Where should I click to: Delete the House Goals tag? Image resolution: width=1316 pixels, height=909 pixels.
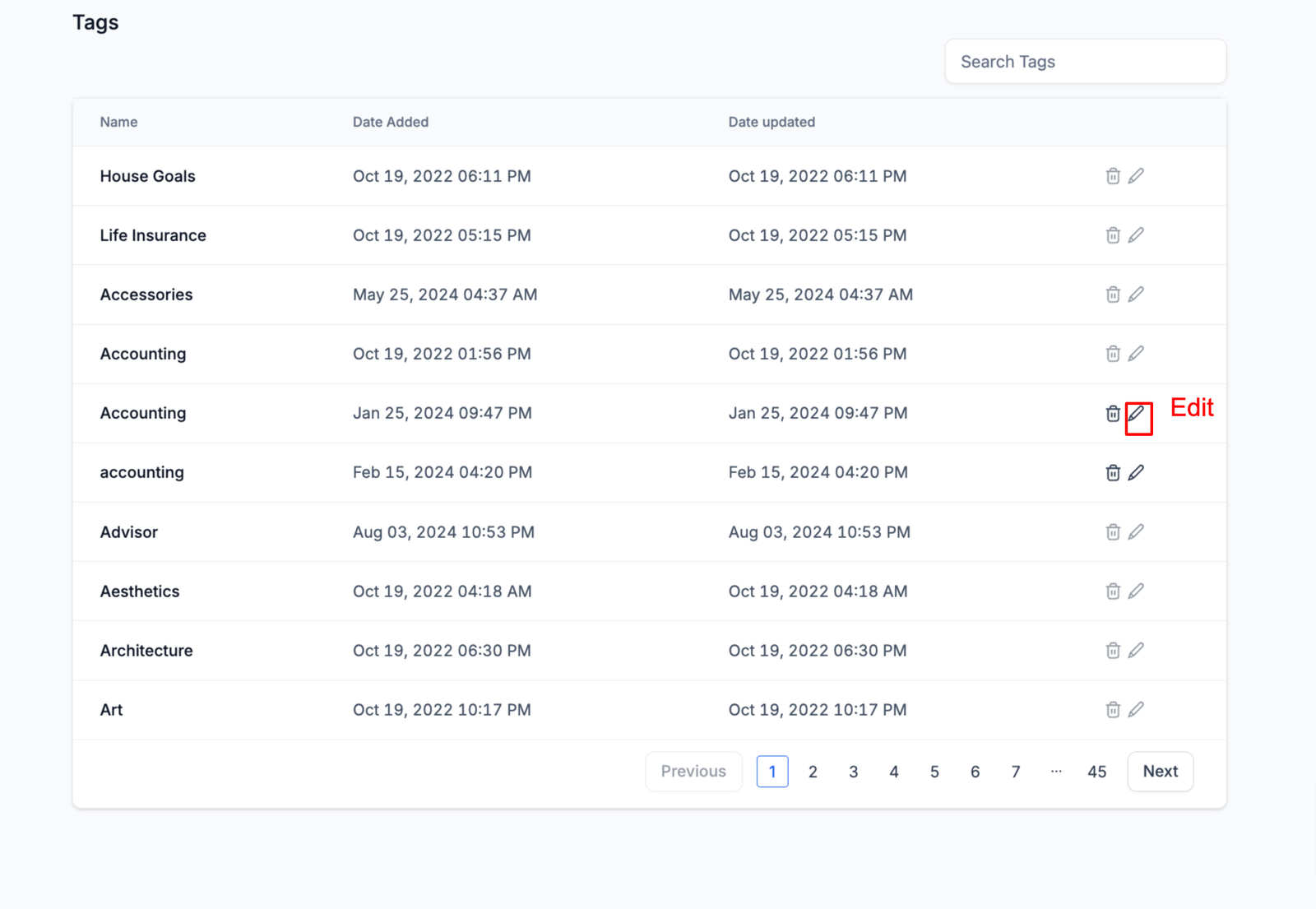coord(1112,176)
